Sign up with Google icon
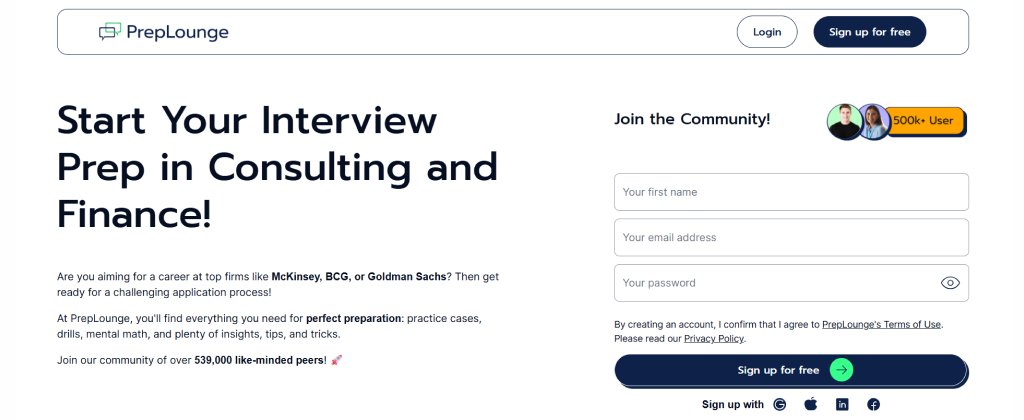 tap(780, 404)
